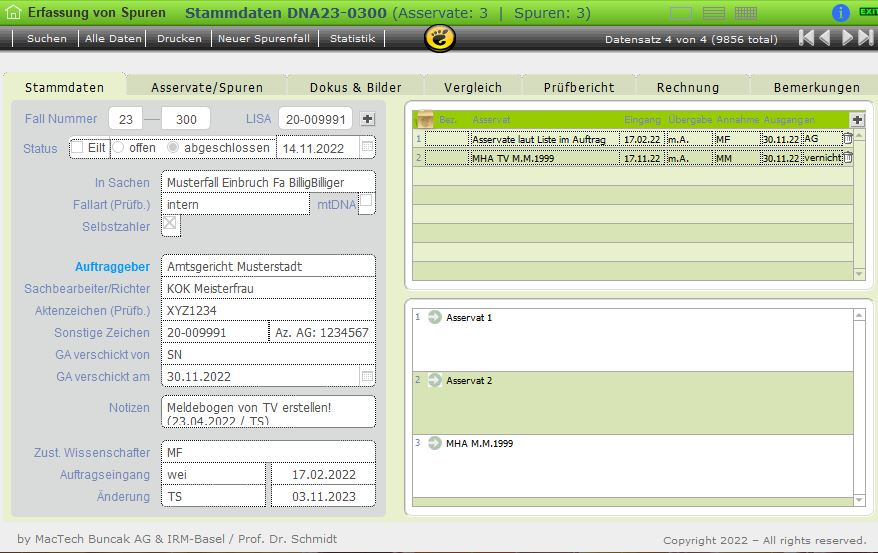Open the Vergleich tab
The image size is (878, 553).
pos(473,88)
